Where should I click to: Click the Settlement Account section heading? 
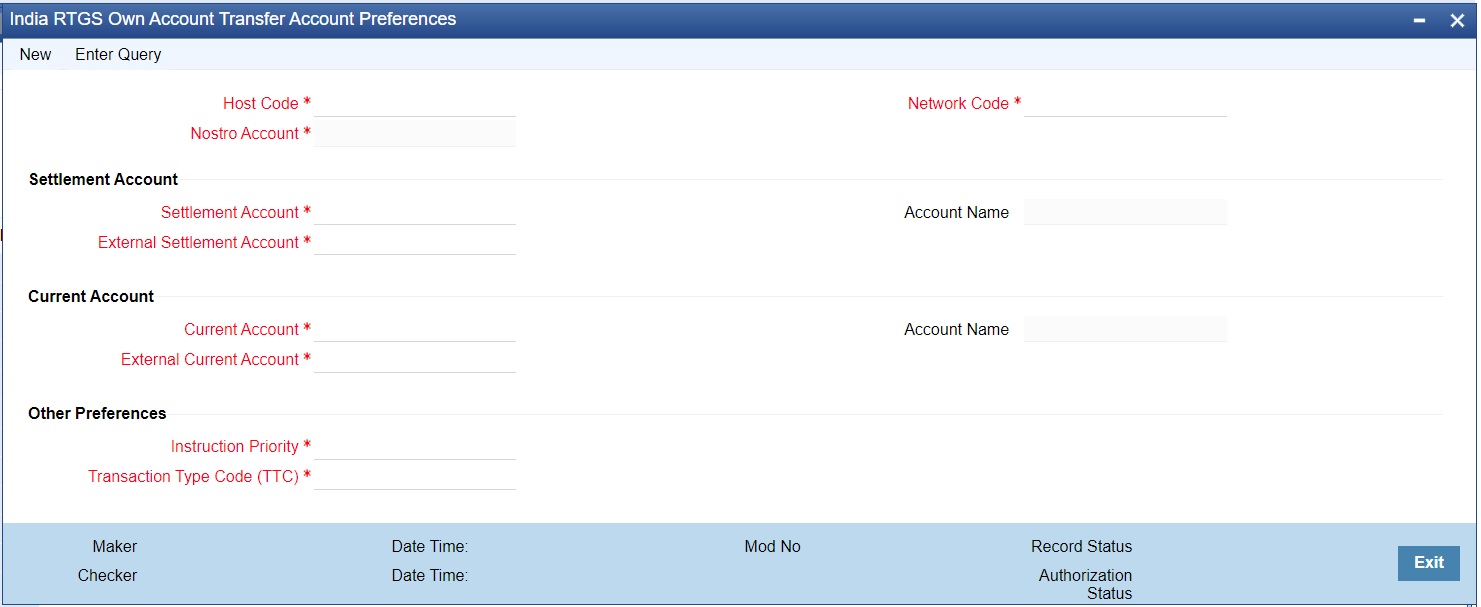(x=104, y=179)
